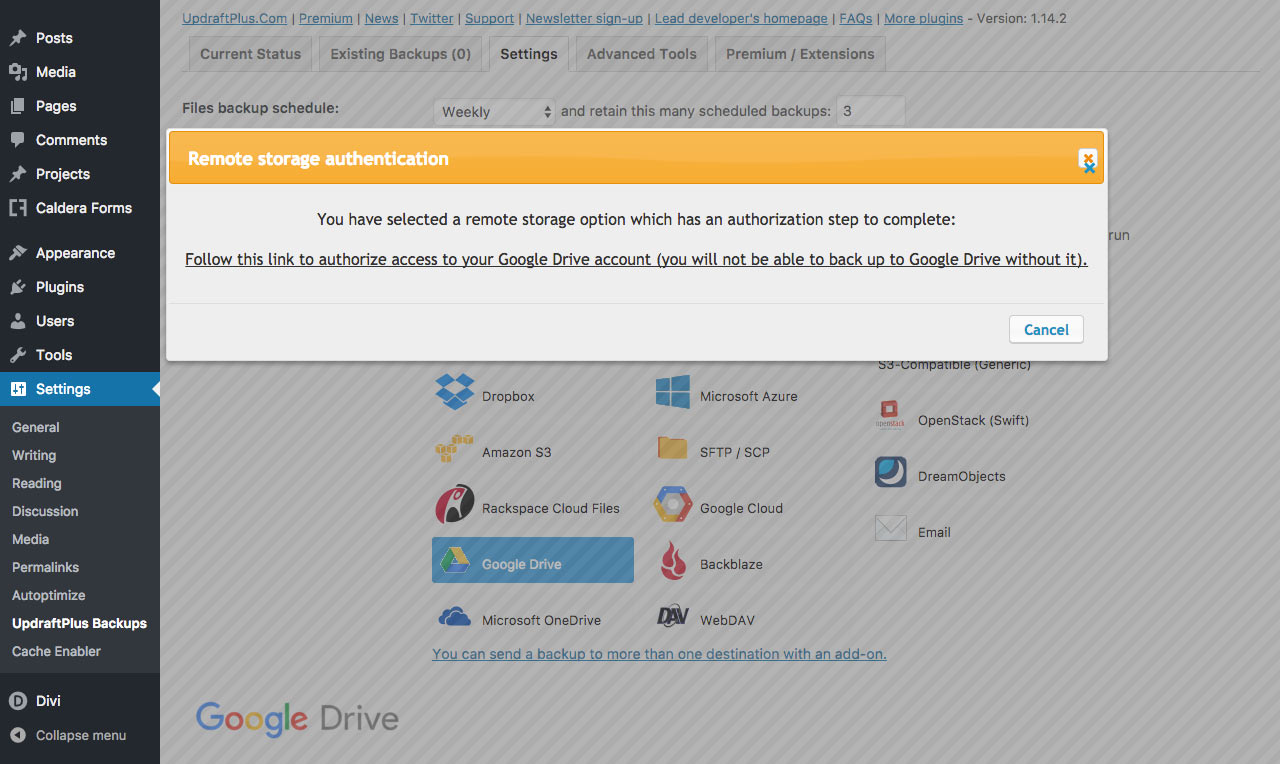Follow the Google Drive authorization link
The width and height of the screenshot is (1280, 764).
tap(636, 259)
